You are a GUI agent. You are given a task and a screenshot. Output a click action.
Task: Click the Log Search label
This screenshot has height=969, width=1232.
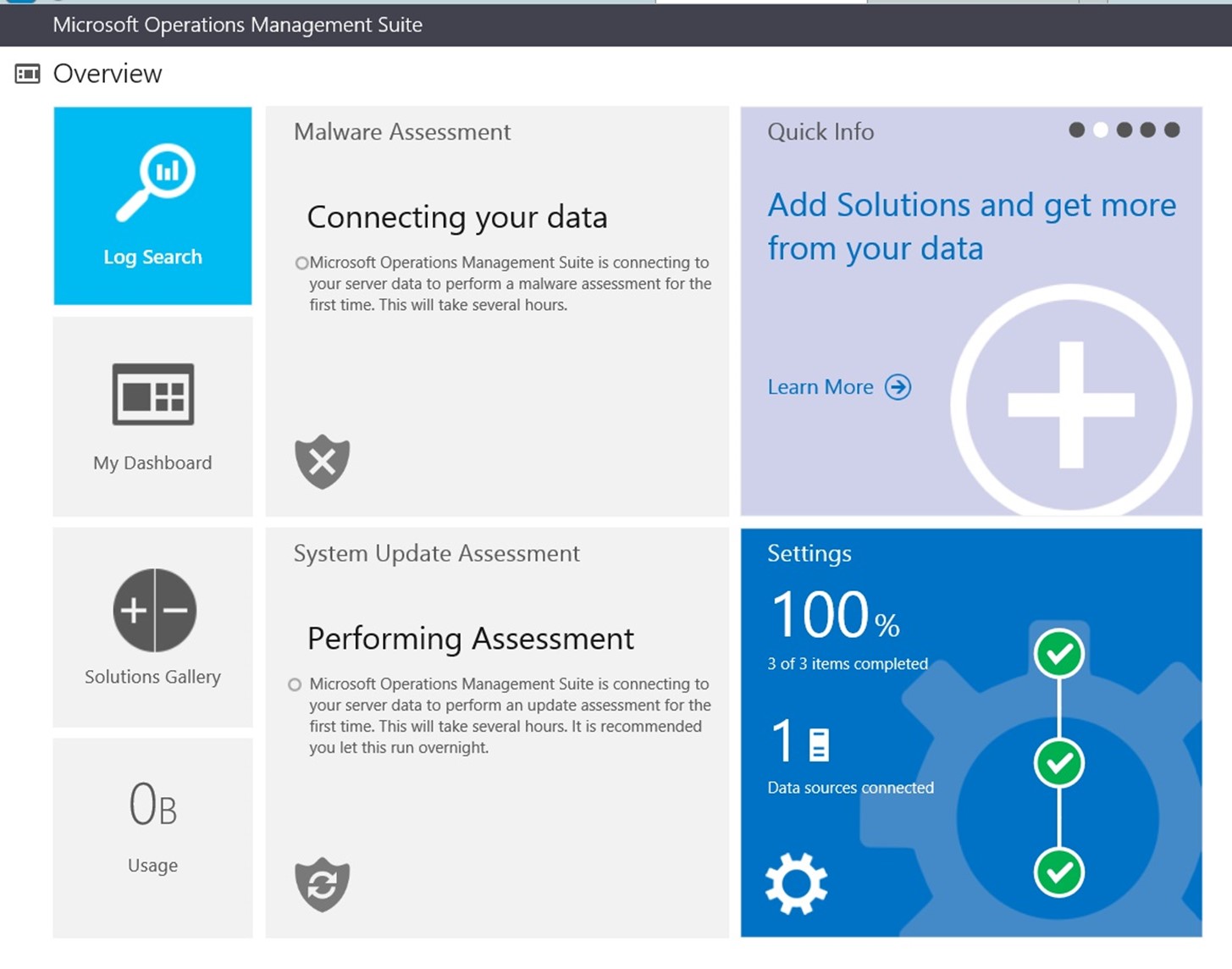pyautogui.click(x=153, y=257)
